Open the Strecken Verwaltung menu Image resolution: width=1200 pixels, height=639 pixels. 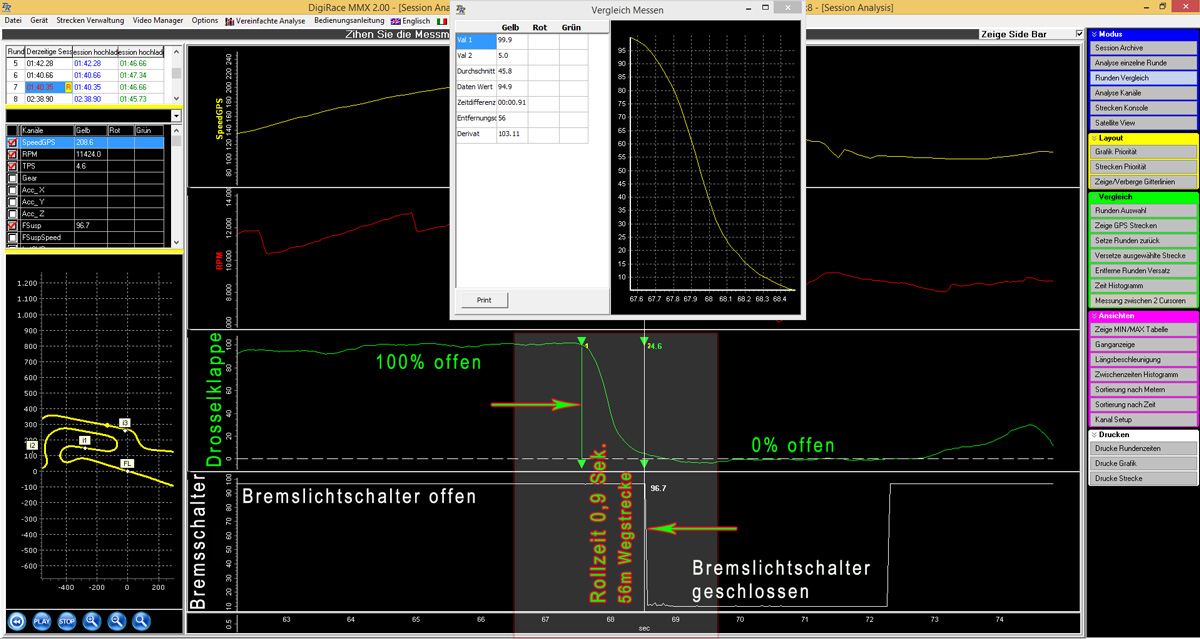point(90,20)
